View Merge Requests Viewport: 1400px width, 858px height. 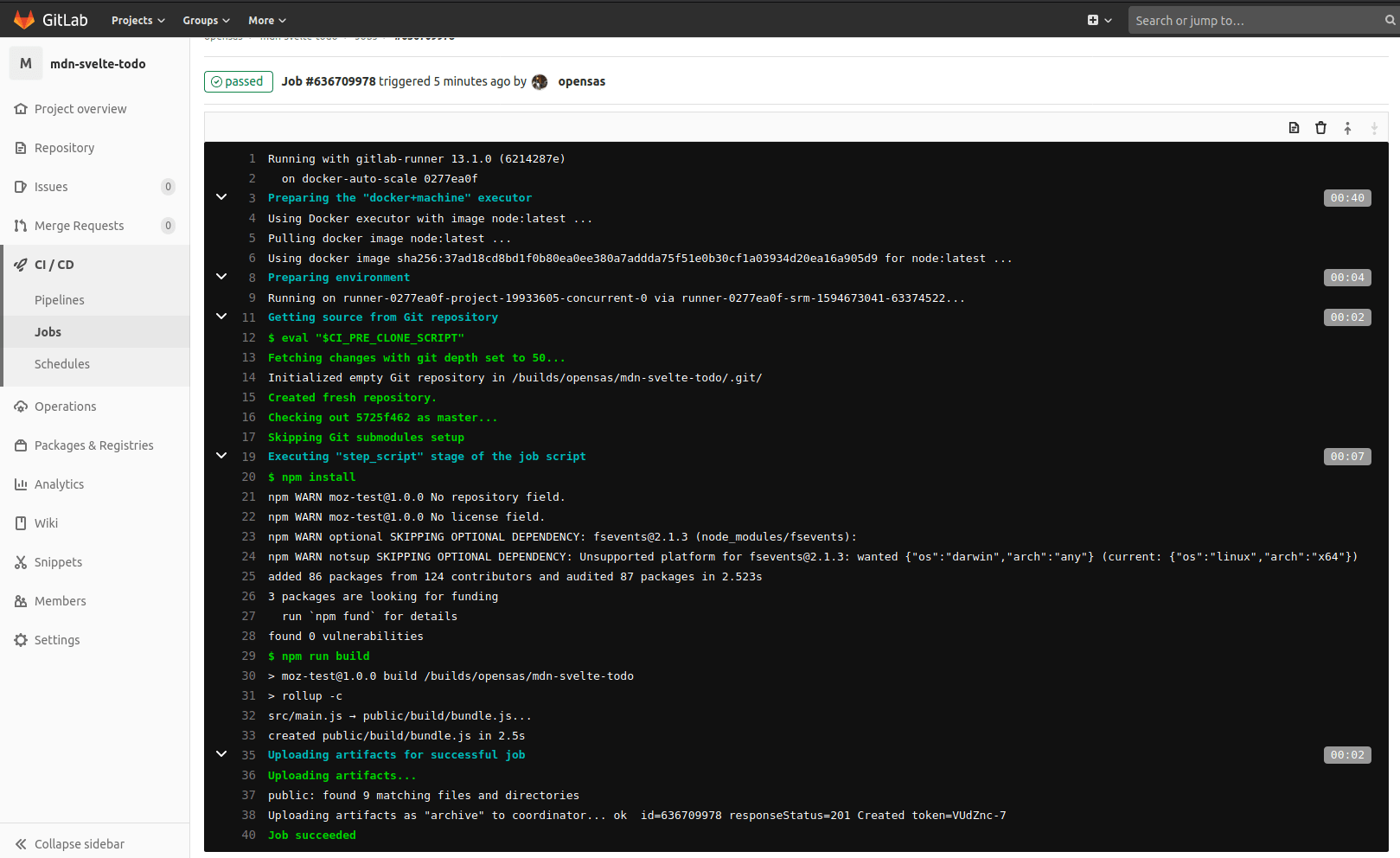(80, 225)
